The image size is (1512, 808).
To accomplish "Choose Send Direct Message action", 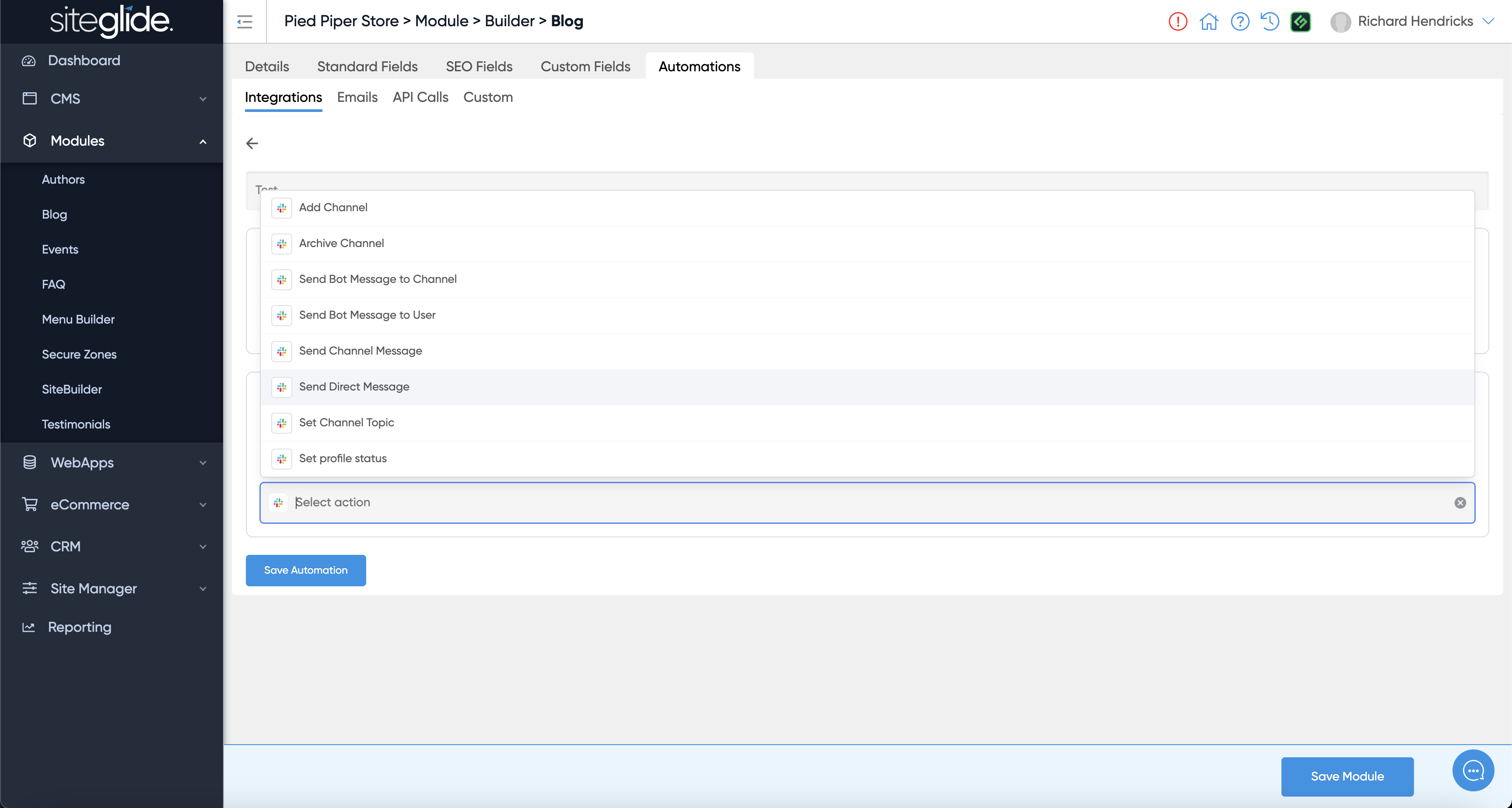I will [x=354, y=387].
